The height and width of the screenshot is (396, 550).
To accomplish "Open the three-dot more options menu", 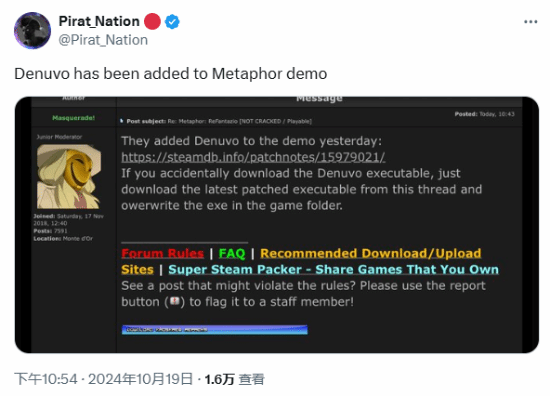I will [531, 22].
